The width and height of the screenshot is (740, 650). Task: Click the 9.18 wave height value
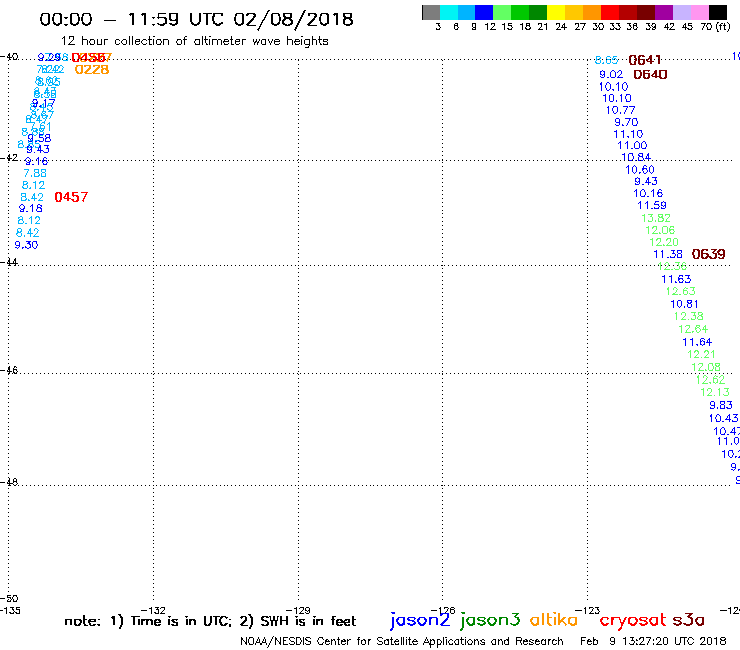coord(31,208)
